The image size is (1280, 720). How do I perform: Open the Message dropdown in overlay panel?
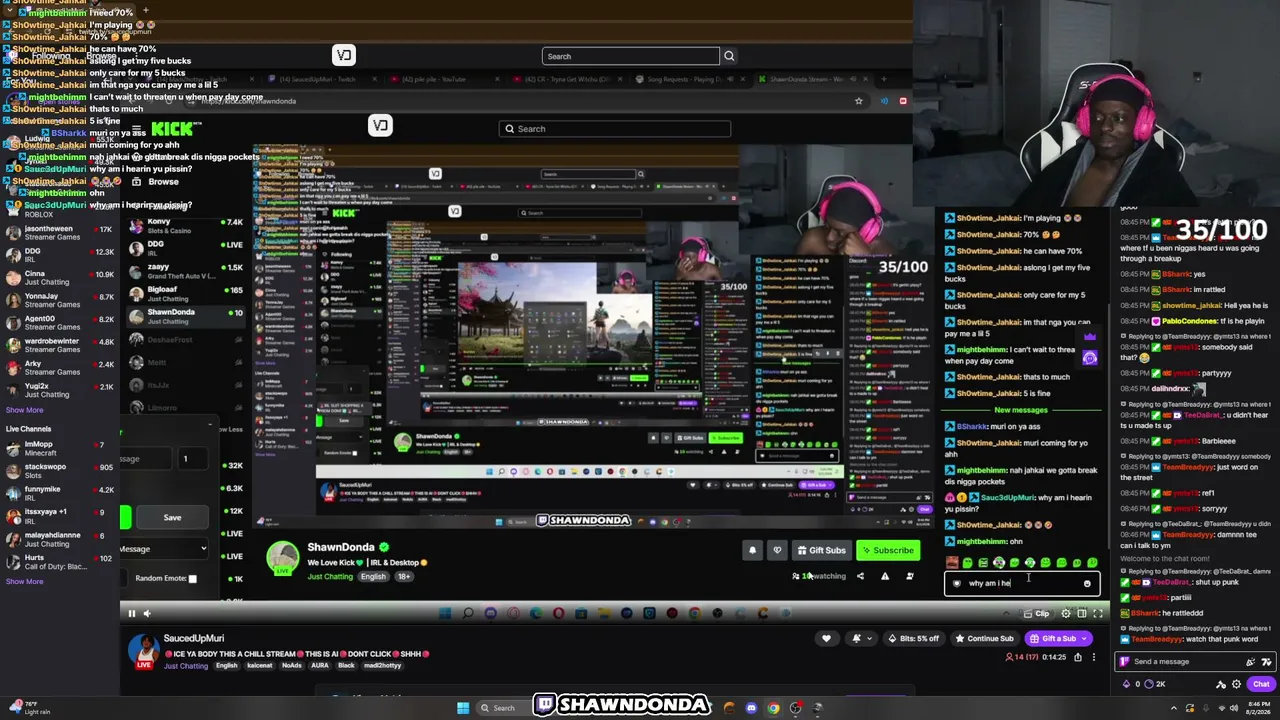tap(163, 548)
